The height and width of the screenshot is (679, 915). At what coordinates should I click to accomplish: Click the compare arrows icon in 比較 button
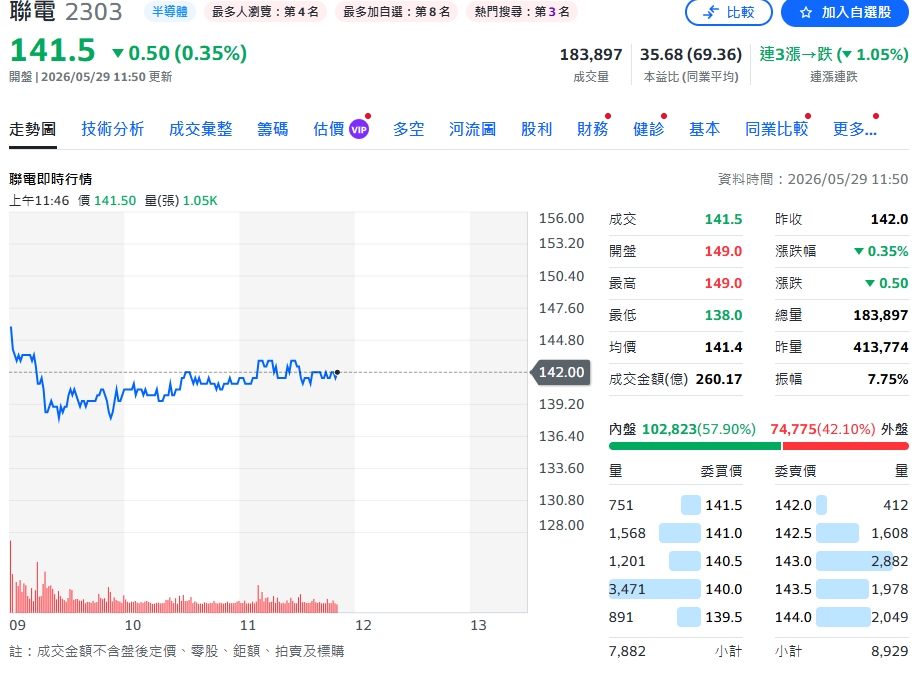click(x=710, y=12)
